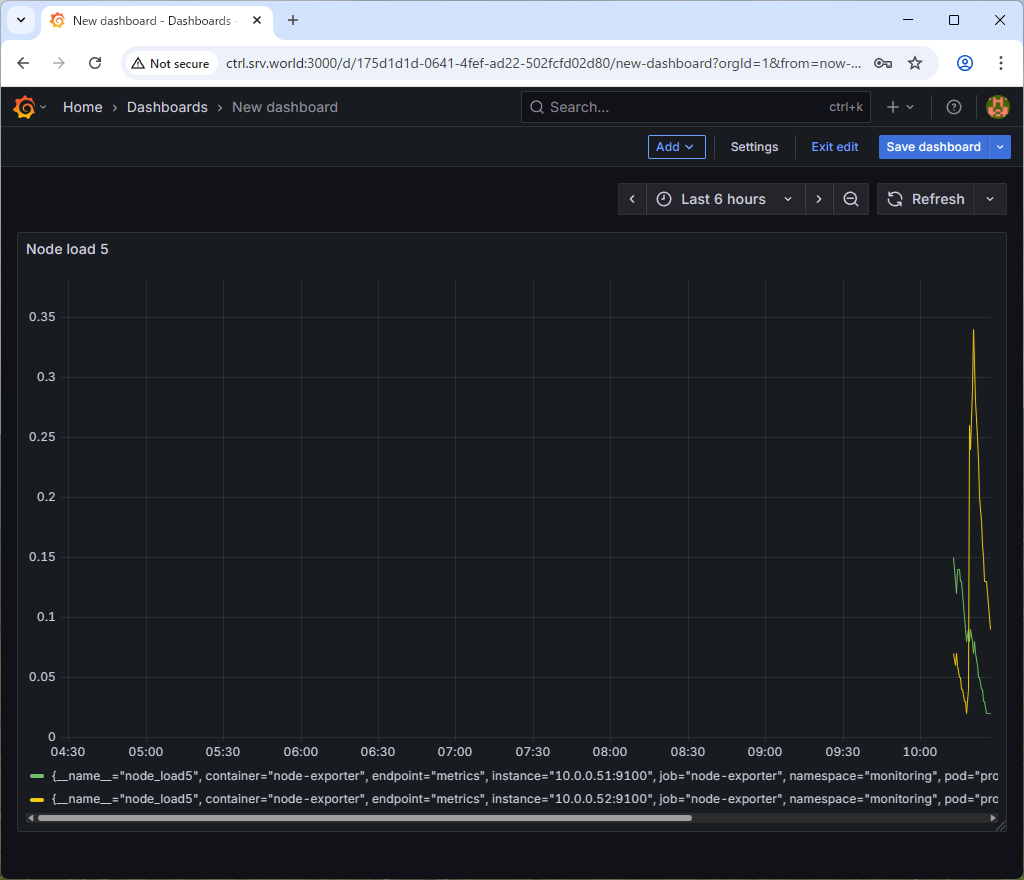The height and width of the screenshot is (880, 1024).
Task: Open the Add dropdown menu
Action: coord(676,147)
